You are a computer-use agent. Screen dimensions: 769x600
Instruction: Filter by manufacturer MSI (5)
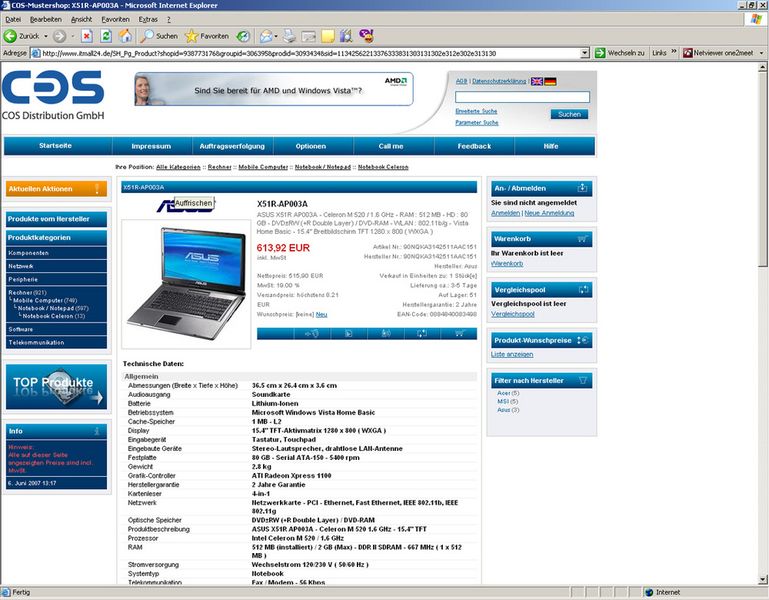pyautogui.click(x=508, y=401)
